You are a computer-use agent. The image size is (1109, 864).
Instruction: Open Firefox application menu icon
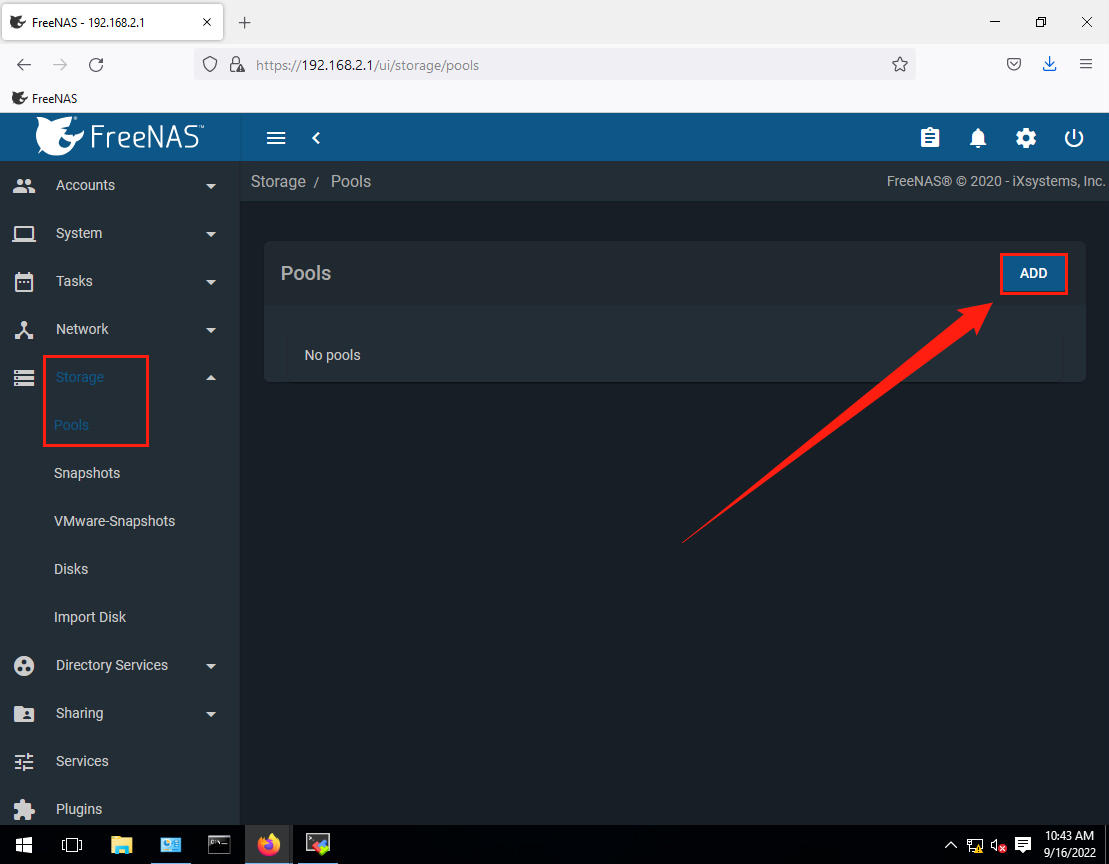[x=1086, y=64]
